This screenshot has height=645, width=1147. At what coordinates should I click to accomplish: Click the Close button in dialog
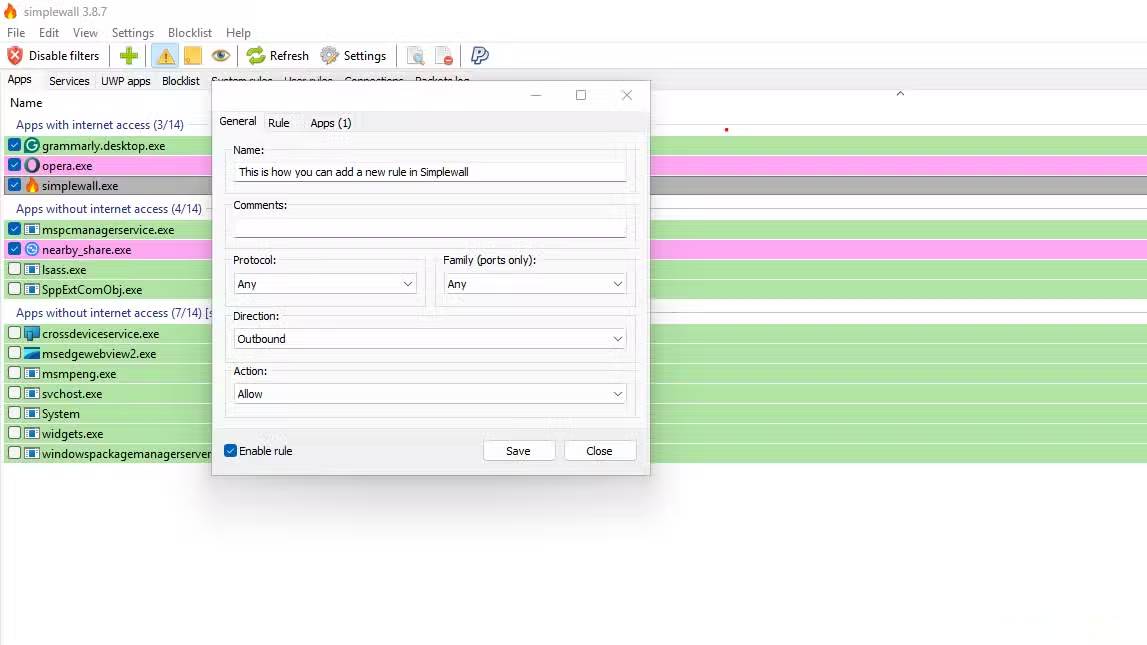[600, 450]
